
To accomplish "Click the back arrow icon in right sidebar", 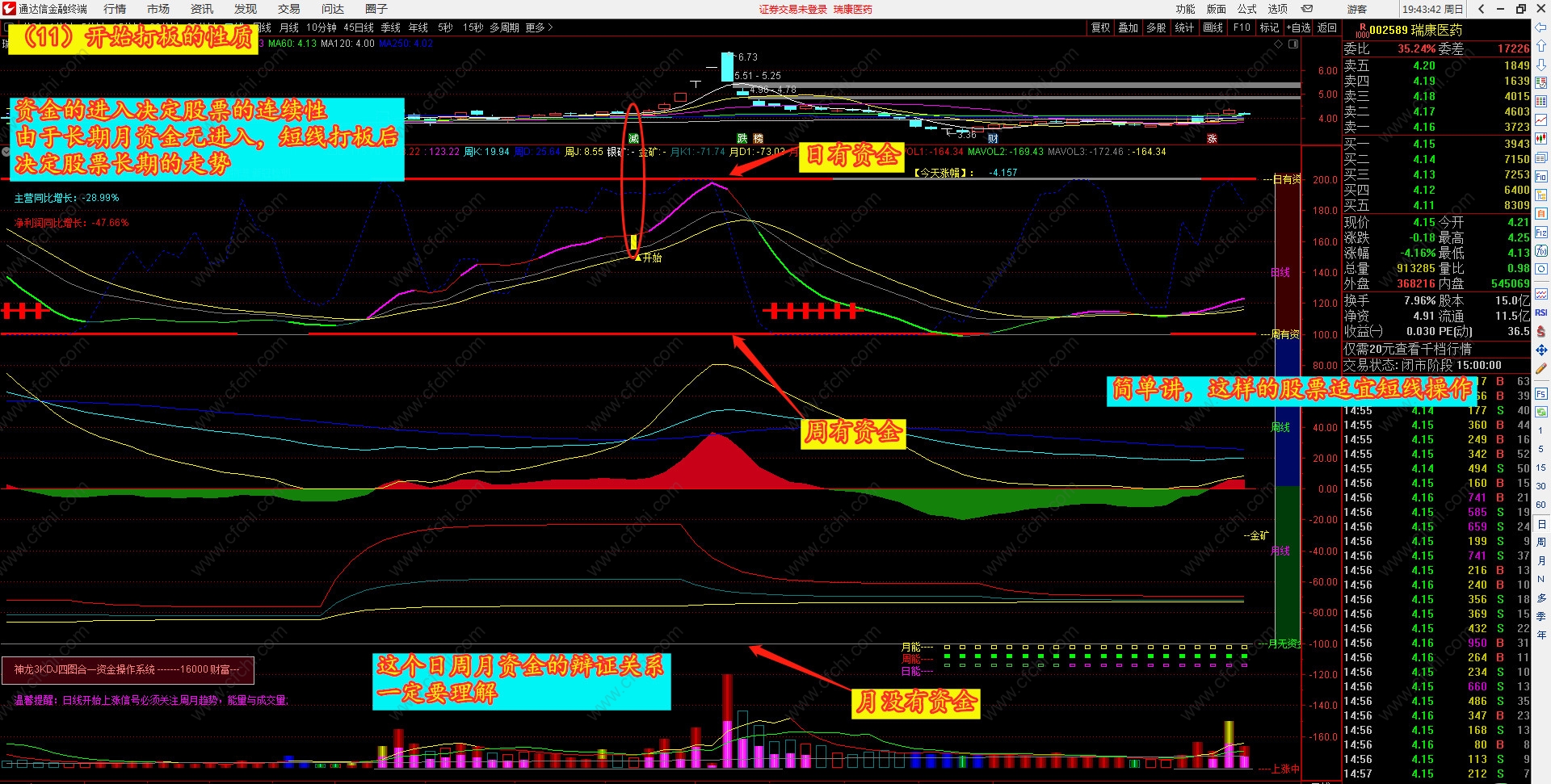I will (x=1541, y=28).
